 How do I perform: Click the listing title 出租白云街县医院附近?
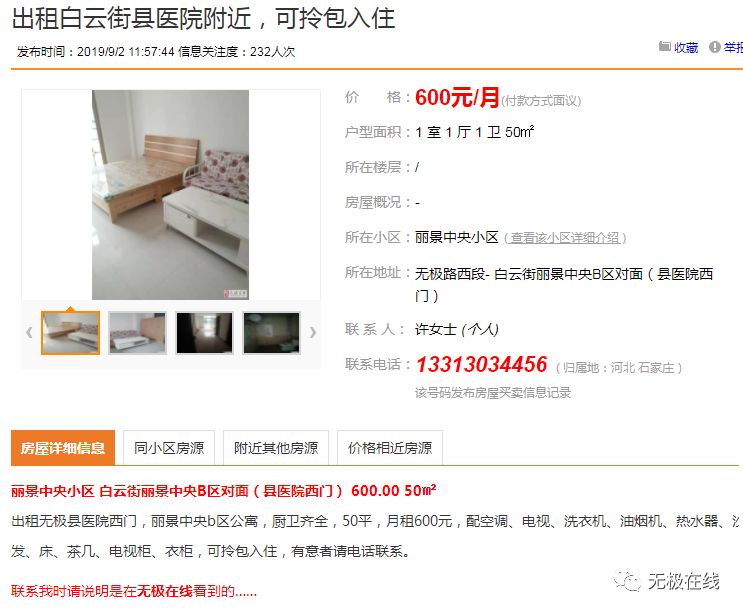(131, 18)
